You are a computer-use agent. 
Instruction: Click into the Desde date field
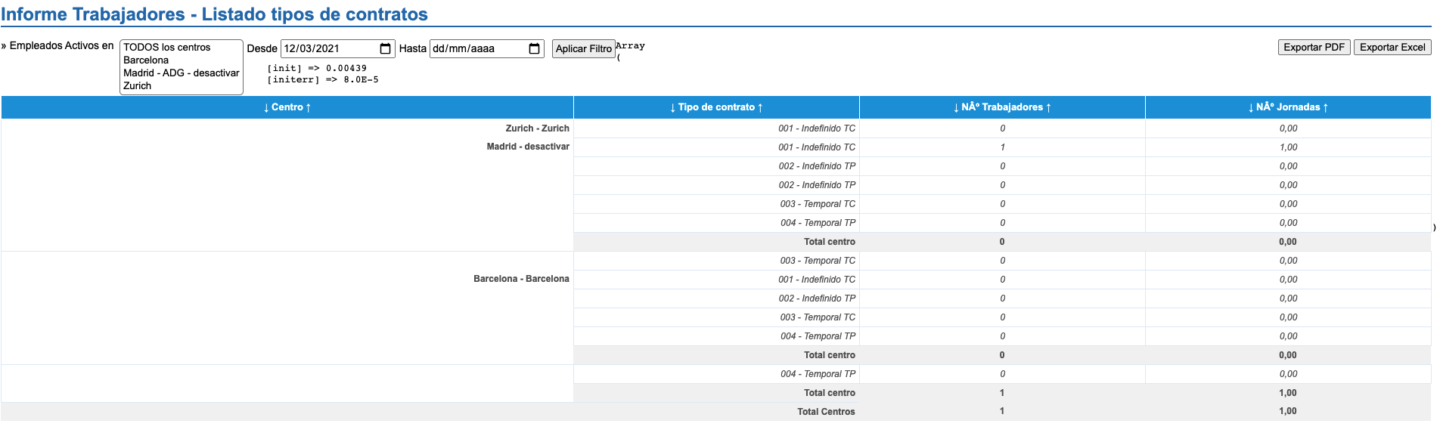pos(325,49)
